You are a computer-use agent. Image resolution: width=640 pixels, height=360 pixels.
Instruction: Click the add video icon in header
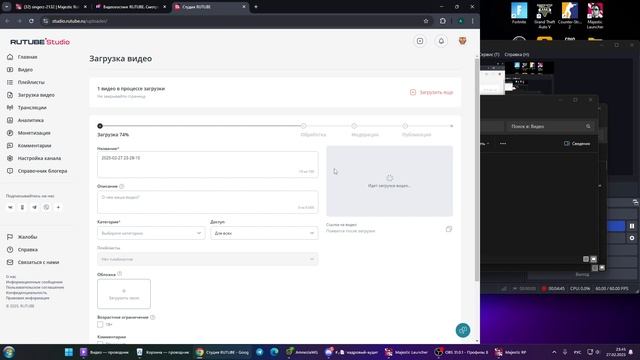pyautogui.click(x=420, y=41)
